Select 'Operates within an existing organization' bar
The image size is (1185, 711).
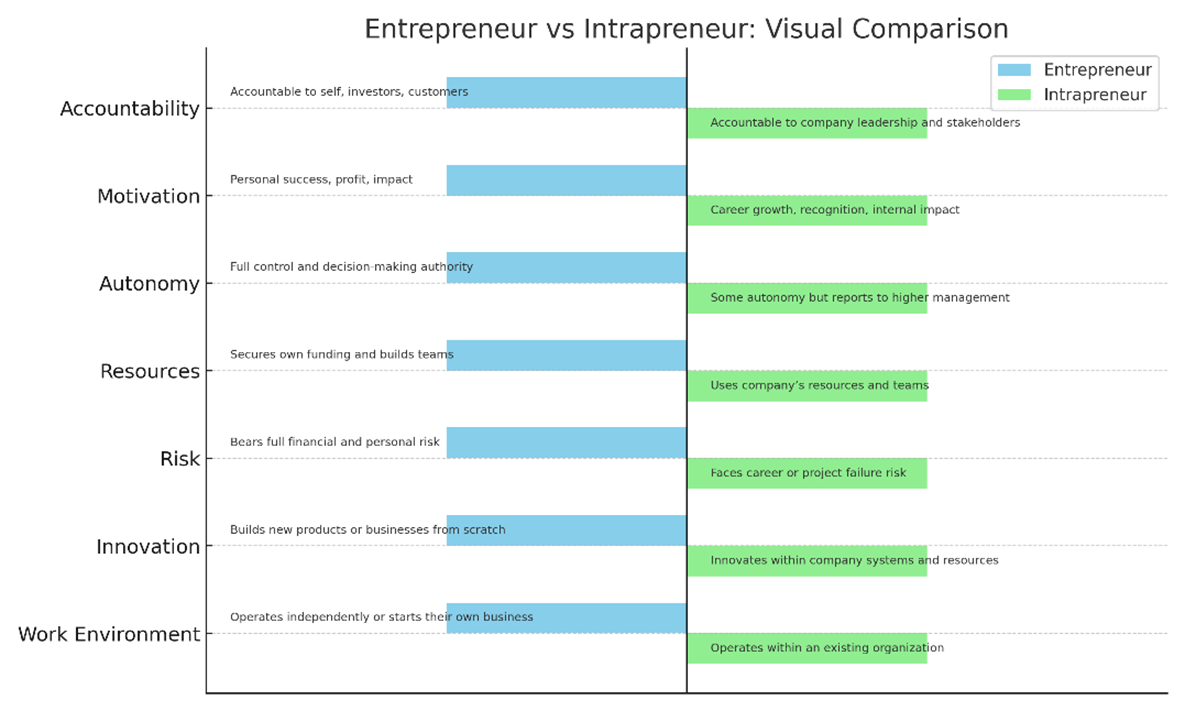807,648
